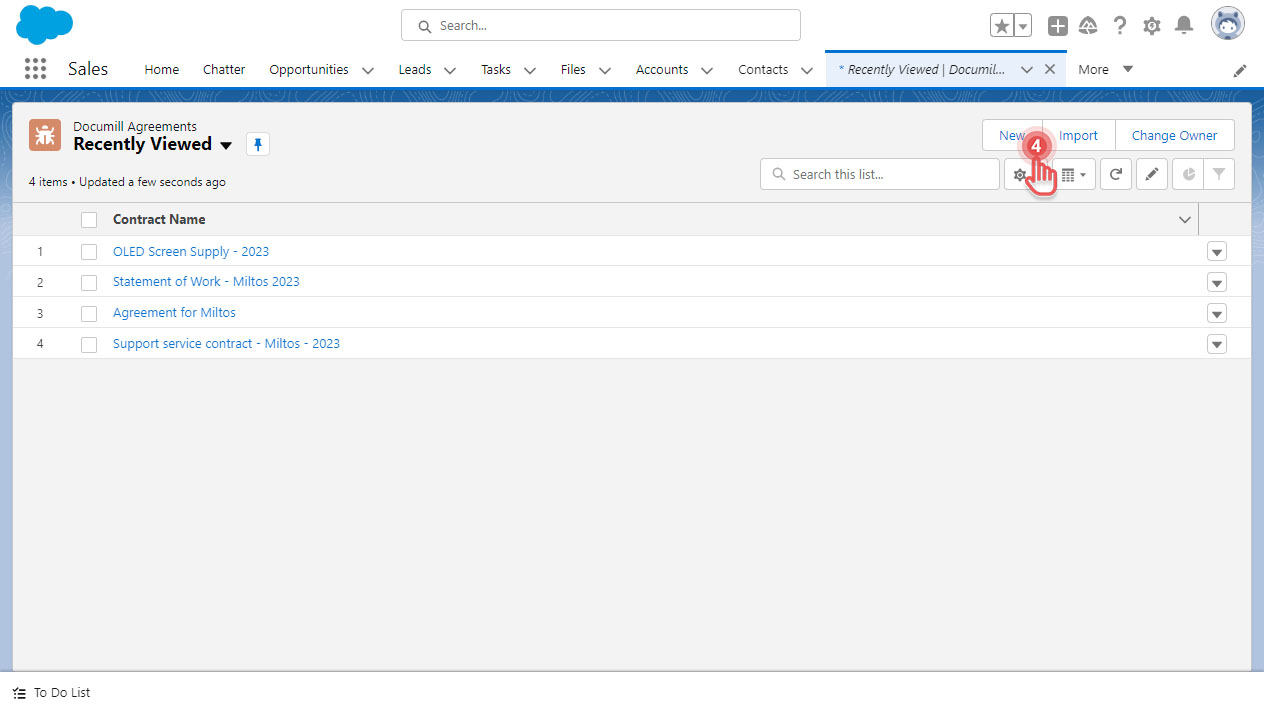This screenshot has width=1264, height=712.
Task: Click the notifications bell icon
Action: pos(1184,26)
